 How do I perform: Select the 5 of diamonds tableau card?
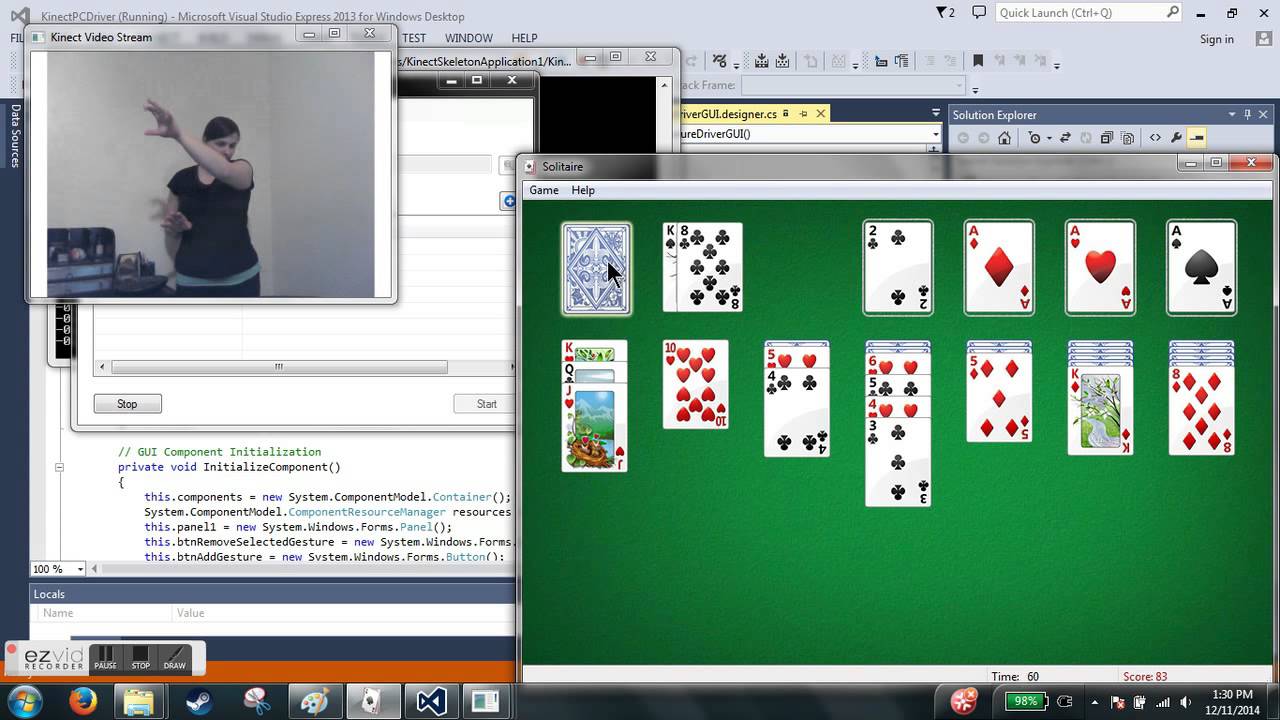pos(999,398)
